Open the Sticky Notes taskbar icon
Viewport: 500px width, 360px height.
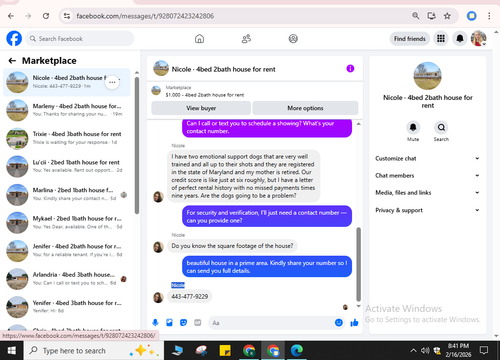[x=225, y=351]
